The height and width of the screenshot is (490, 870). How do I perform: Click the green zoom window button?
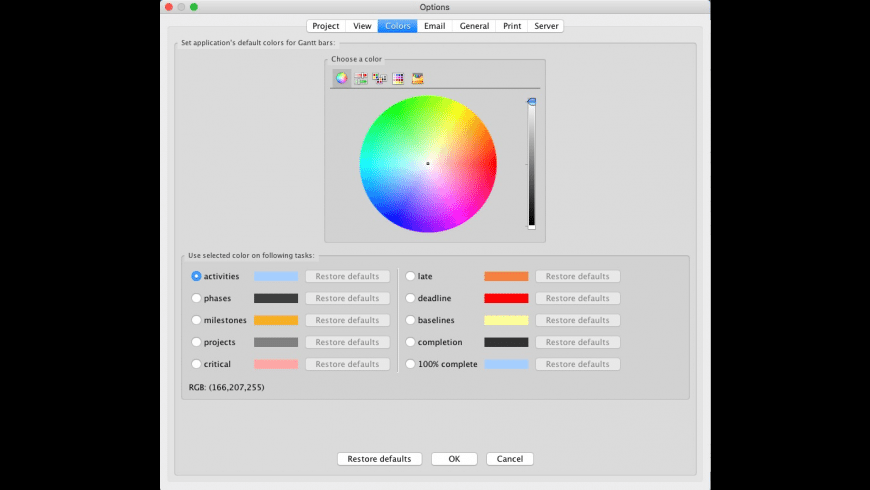[x=194, y=7]
